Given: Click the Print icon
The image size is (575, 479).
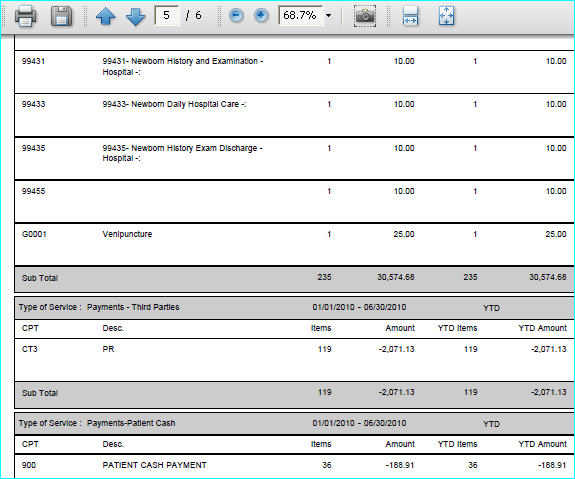Looking at the screenshot, I should tap(25, 16).
